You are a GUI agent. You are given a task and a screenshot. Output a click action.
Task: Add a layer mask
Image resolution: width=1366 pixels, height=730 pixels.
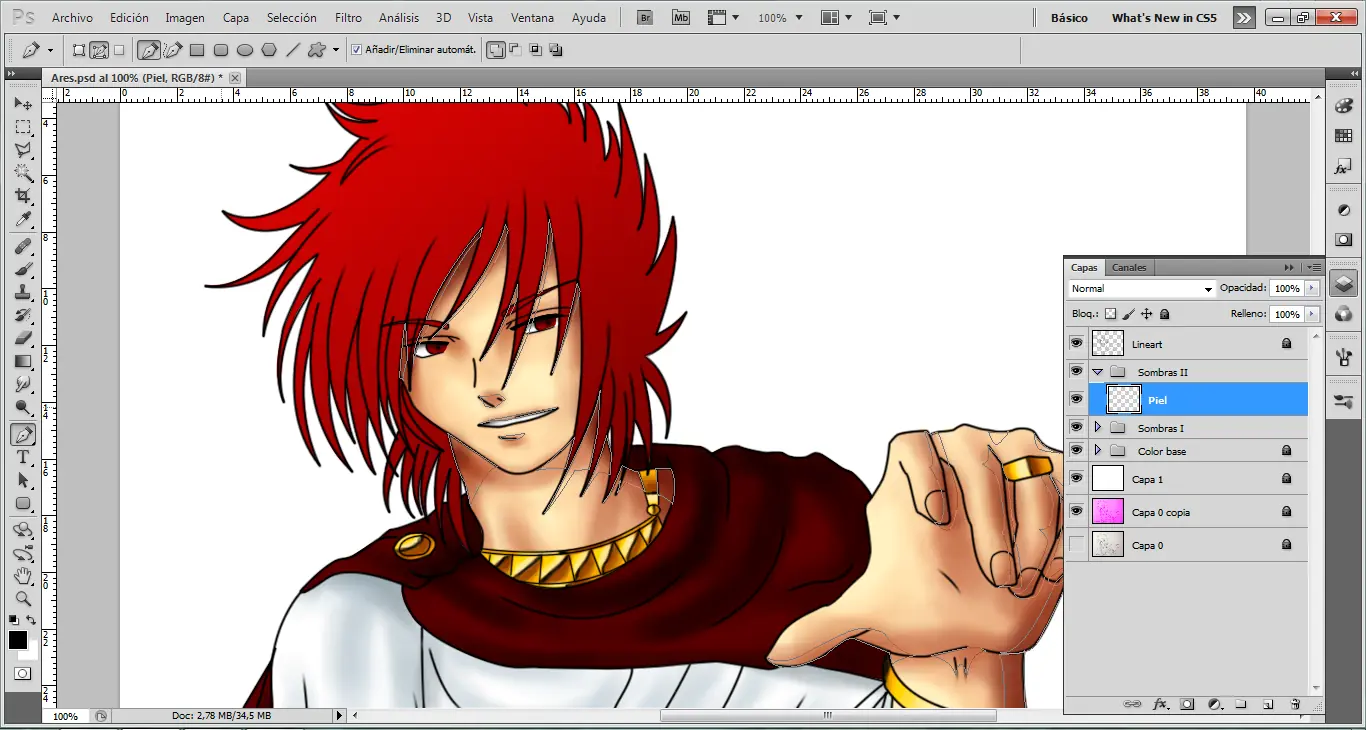tap(1187, 704)
